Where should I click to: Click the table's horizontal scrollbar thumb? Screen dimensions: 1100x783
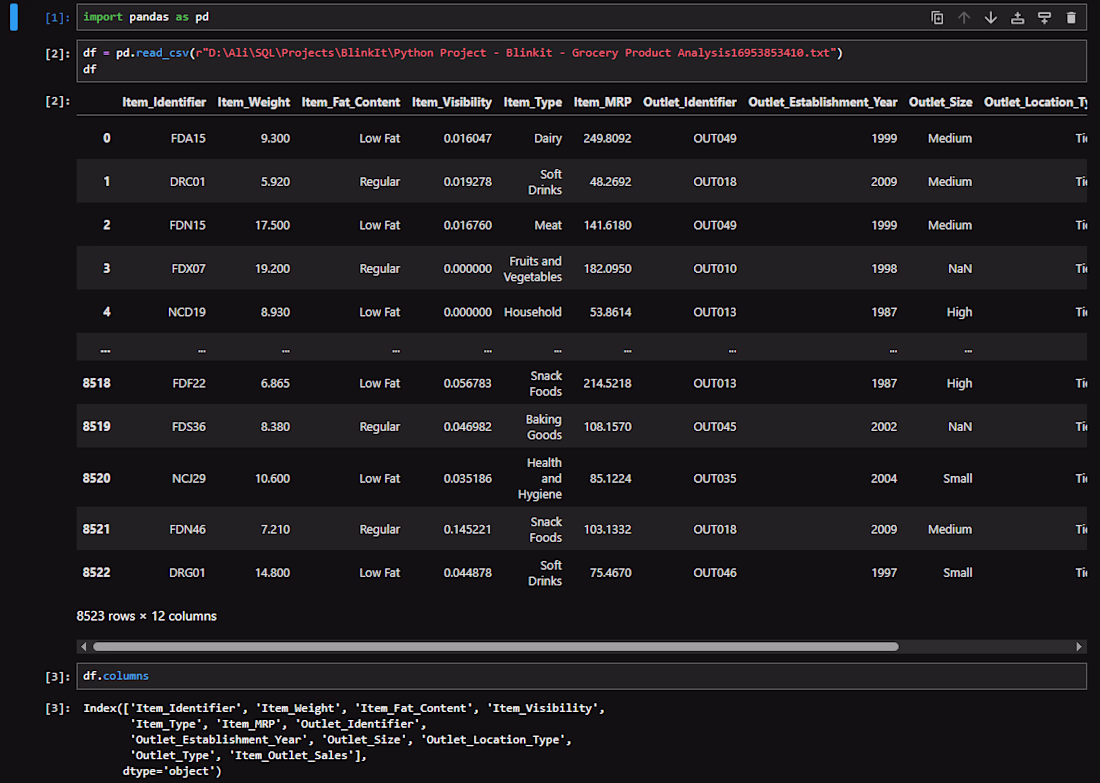pyautogui.click(x=495, y=646)
